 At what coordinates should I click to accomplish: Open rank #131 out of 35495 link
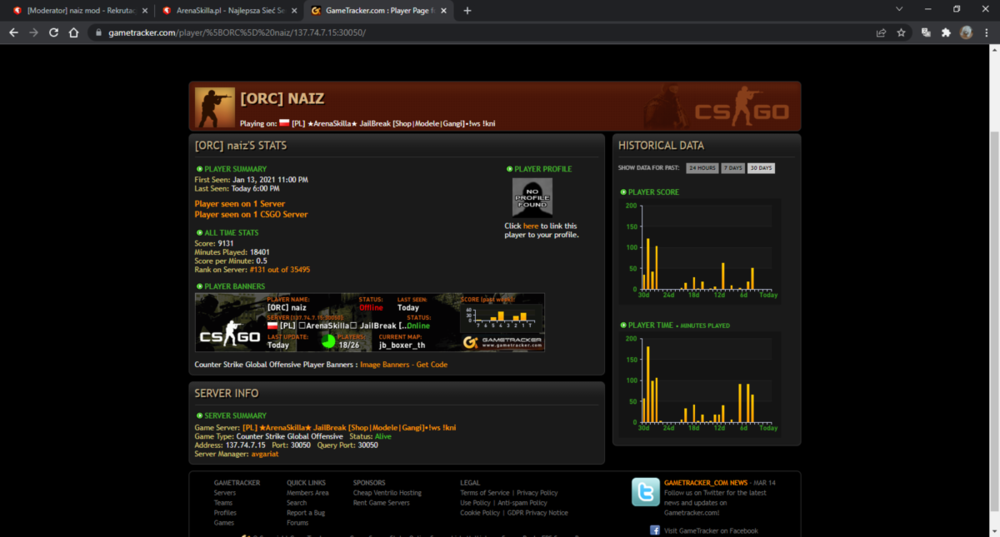click(x=280, y=270)
